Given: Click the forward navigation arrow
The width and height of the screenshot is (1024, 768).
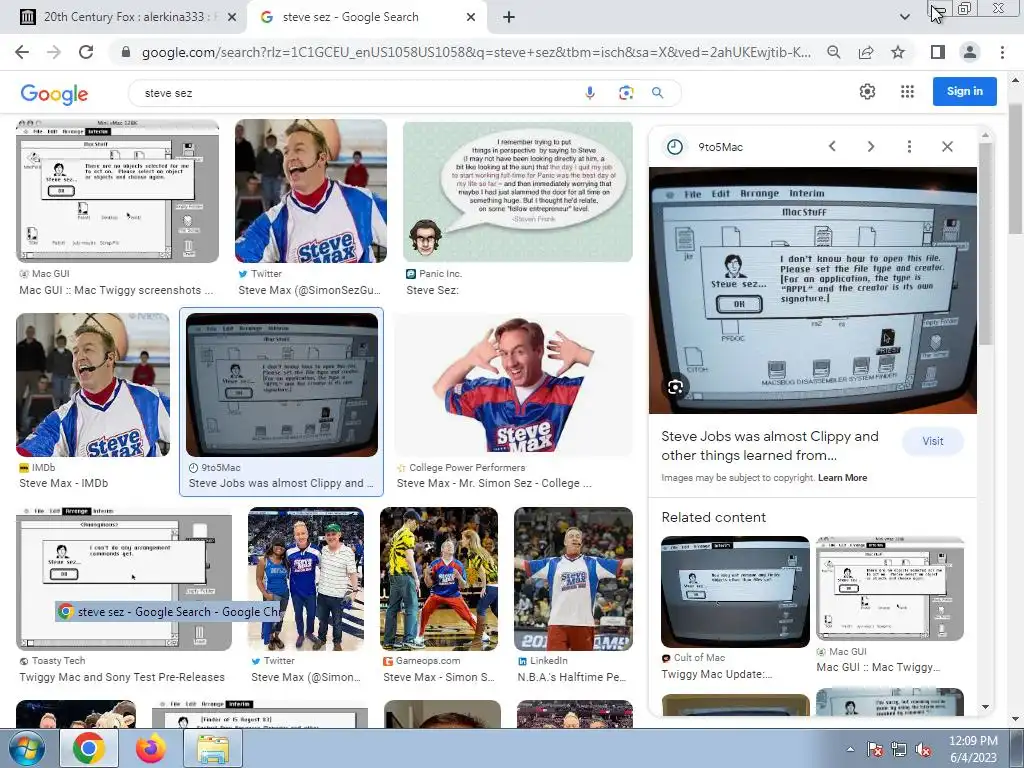Looking at the screenshot, I should pyautogui.click(x=54, y=52).
